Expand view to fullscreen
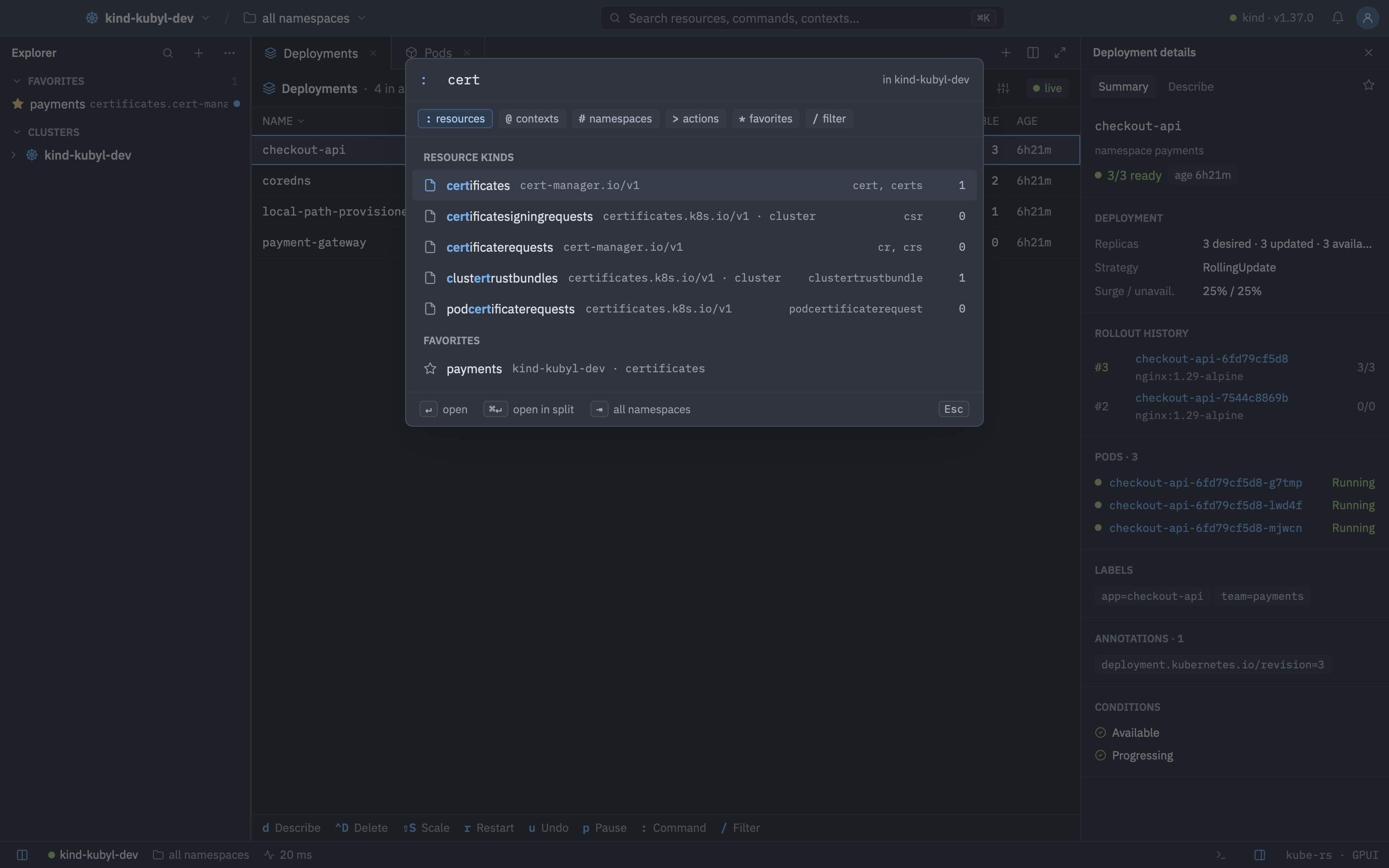 pyautogui.click(x=1060, y=53)
